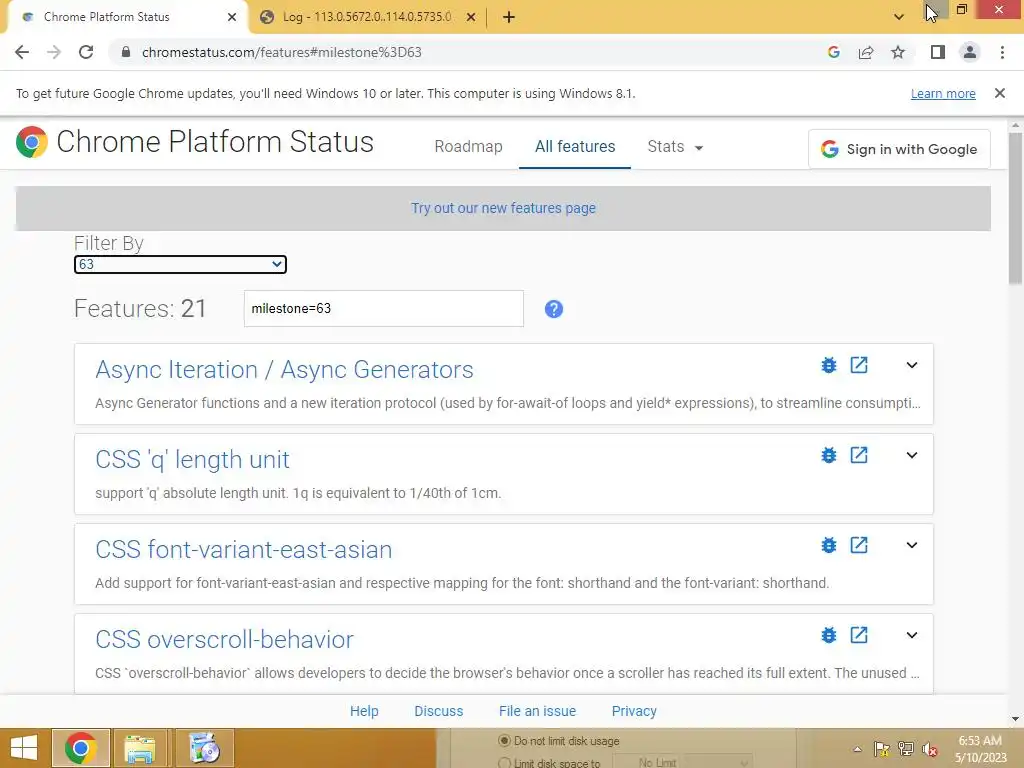1024x768 pixels.
Task: Click Try out our new features page link
Action: (x=503, y=208)
